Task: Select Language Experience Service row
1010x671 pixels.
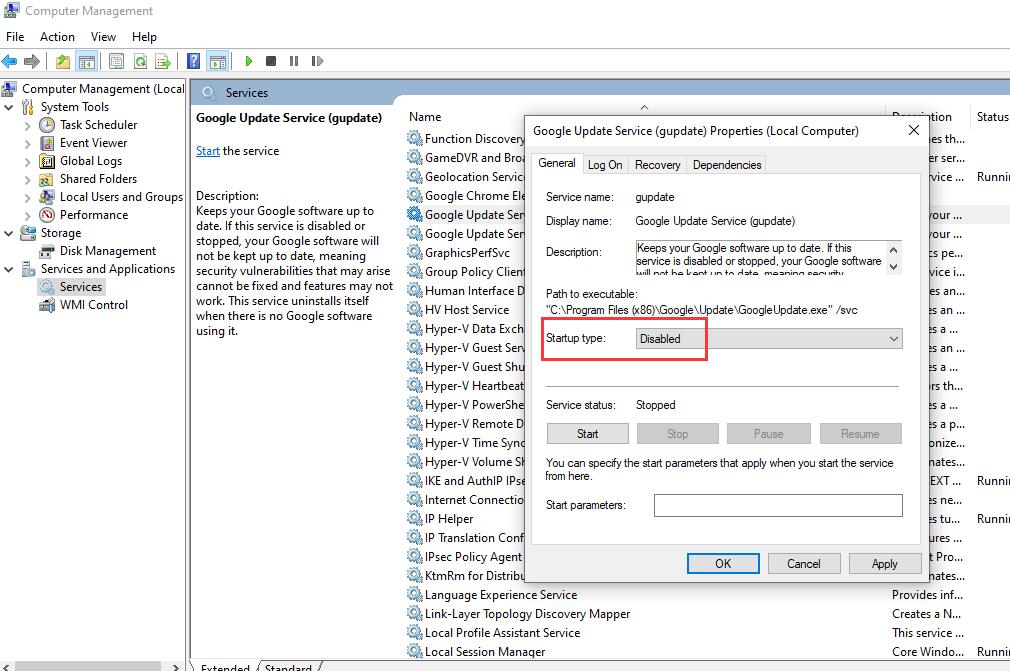Action: point(500,594)
